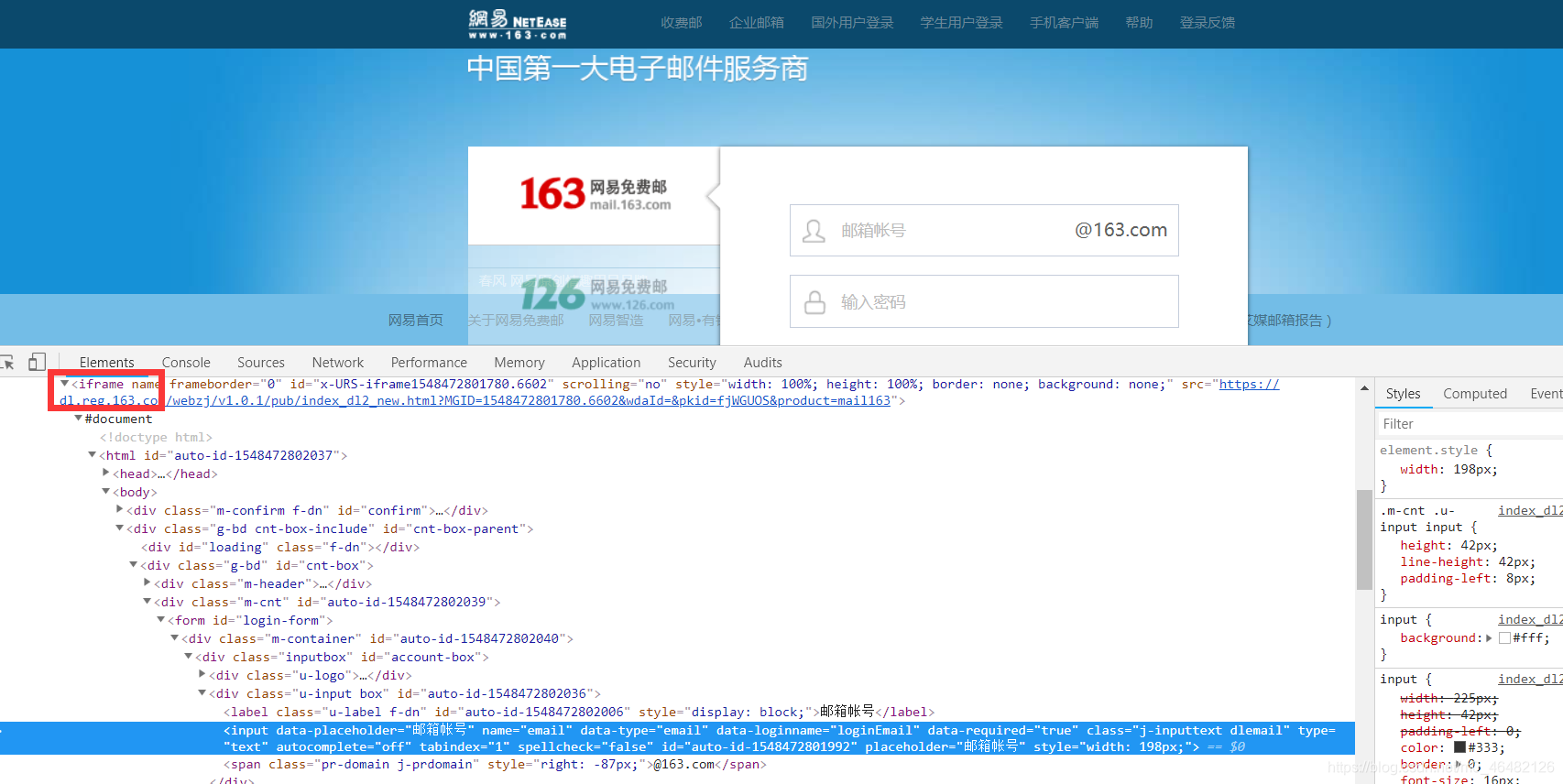Viewport: 1563px width, 784px height.
Task: Click the inspect element picker icon
Action: (x=7, y=362)
